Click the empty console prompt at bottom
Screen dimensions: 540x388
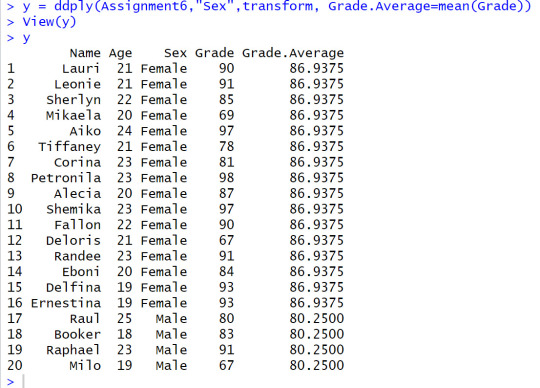(x=11, y=381)
